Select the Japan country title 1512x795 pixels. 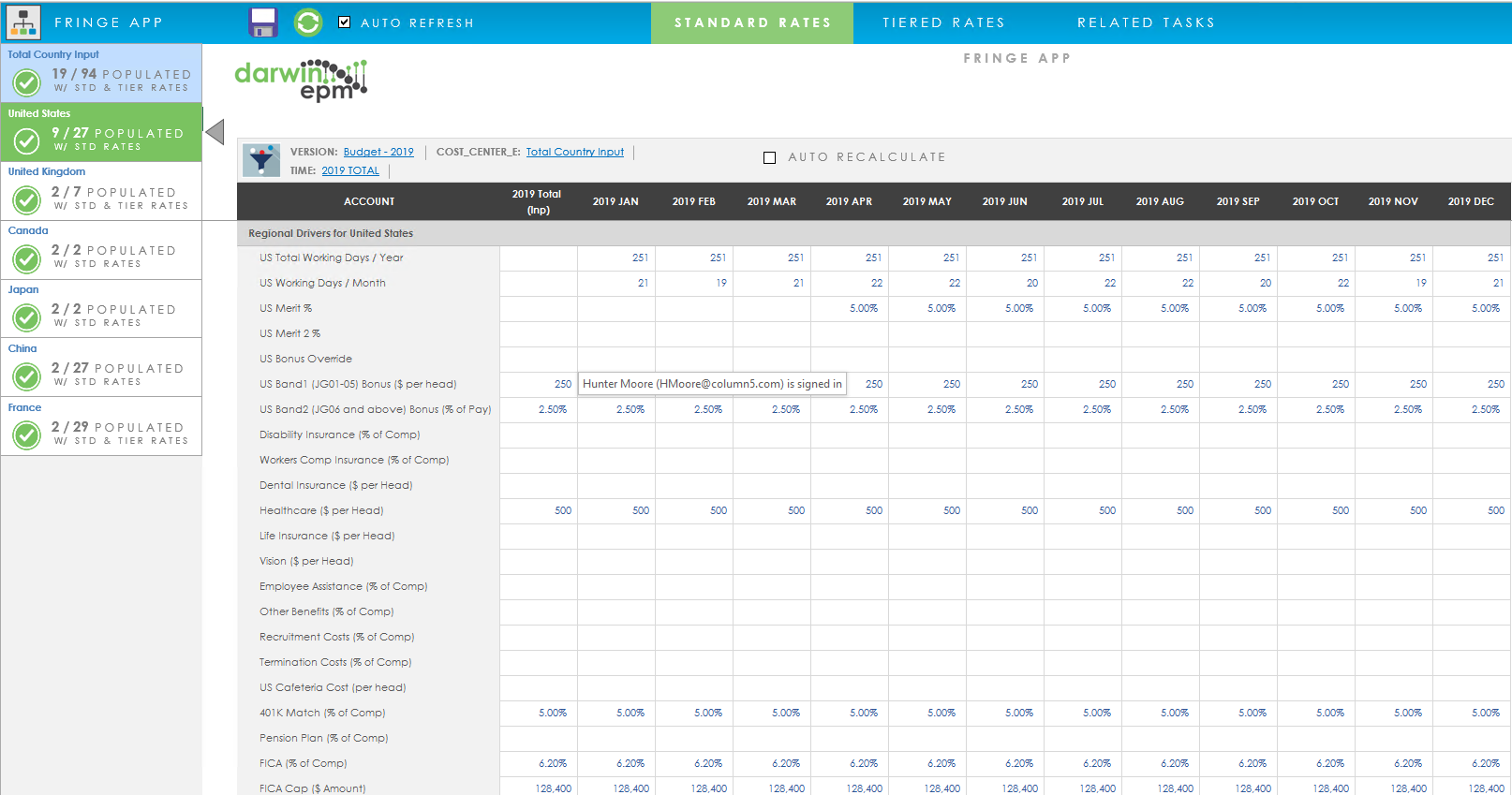coord(23,289)
